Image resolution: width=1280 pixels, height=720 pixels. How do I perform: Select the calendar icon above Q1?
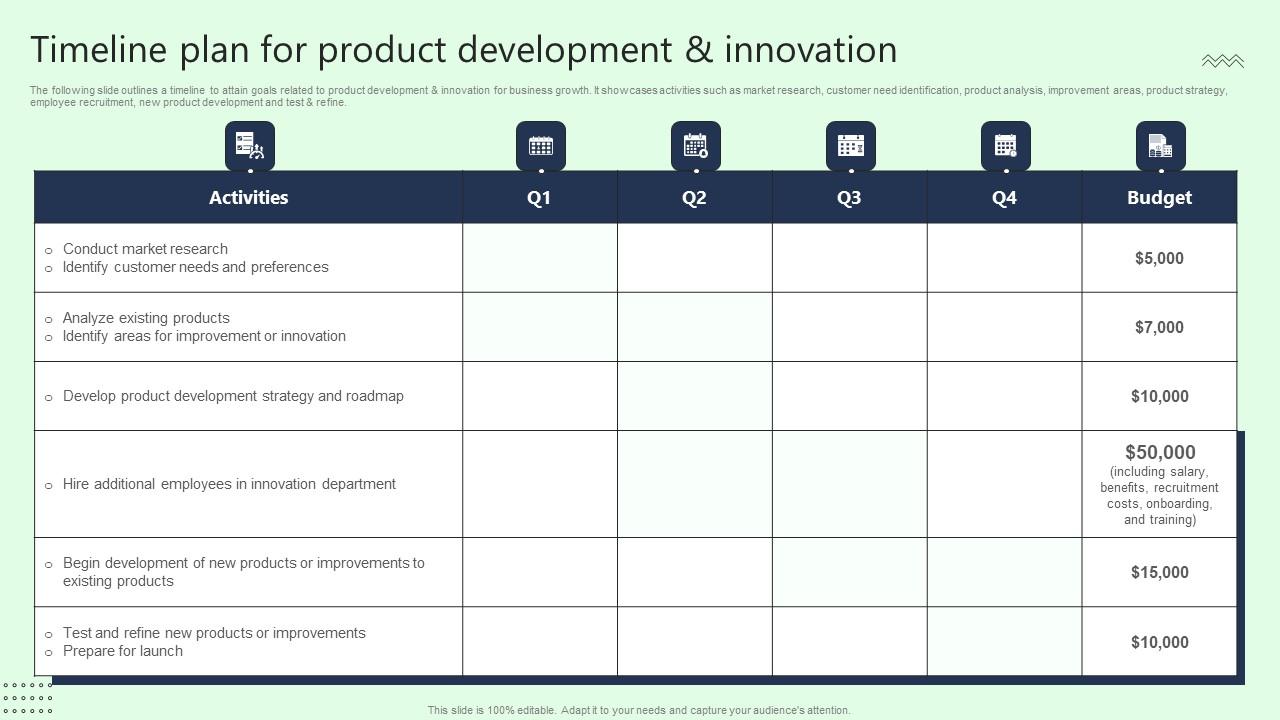pos(541,146)
